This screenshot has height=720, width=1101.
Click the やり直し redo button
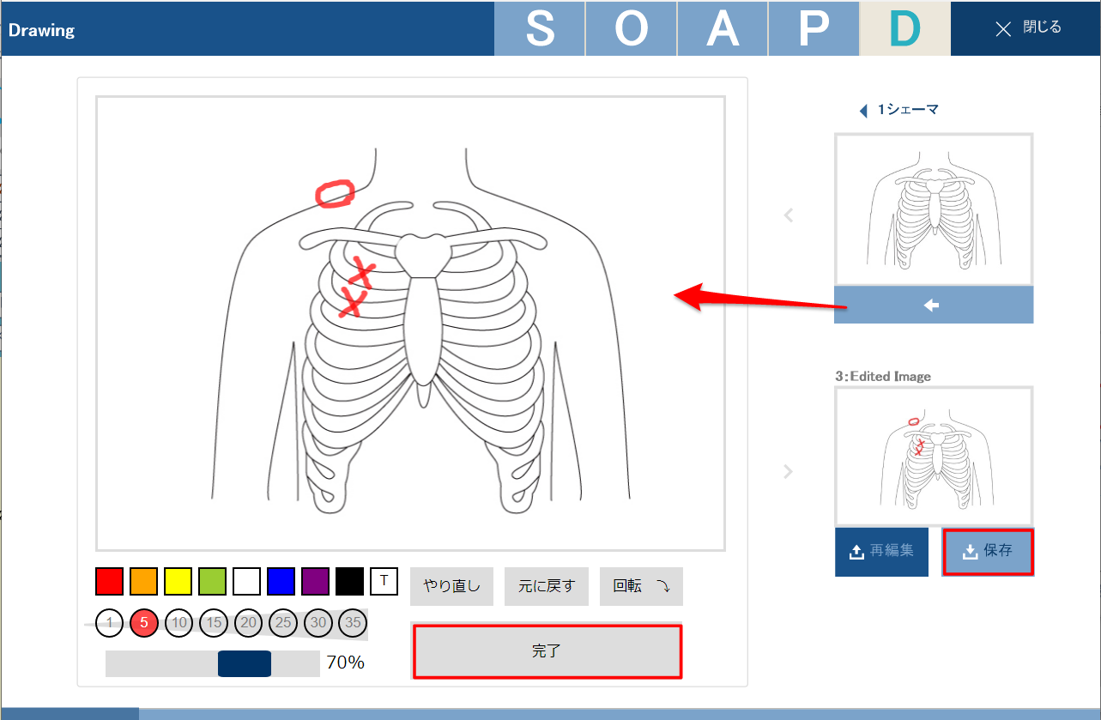point(451,586)
